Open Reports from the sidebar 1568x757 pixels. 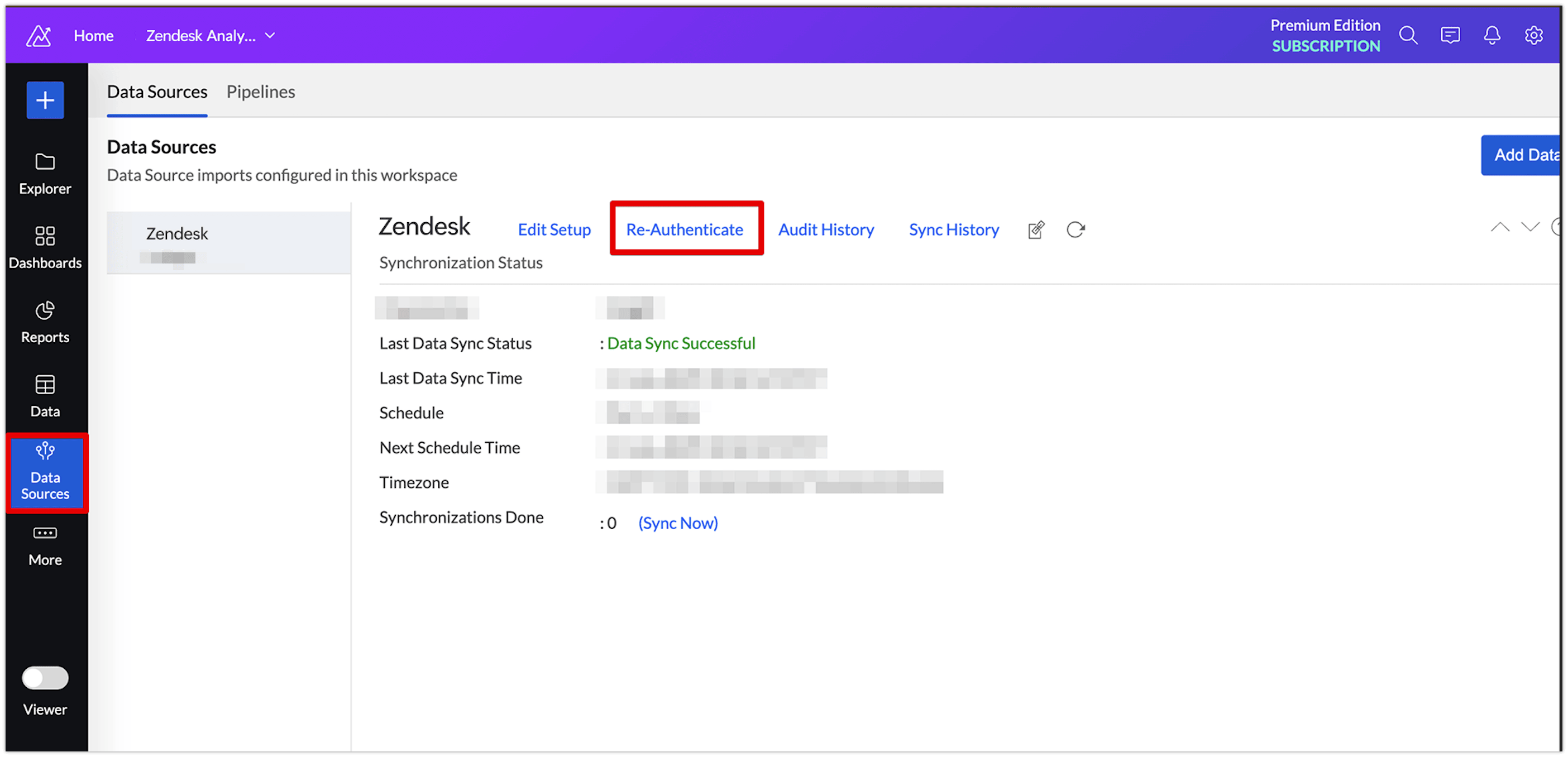[x=45, y=322]
